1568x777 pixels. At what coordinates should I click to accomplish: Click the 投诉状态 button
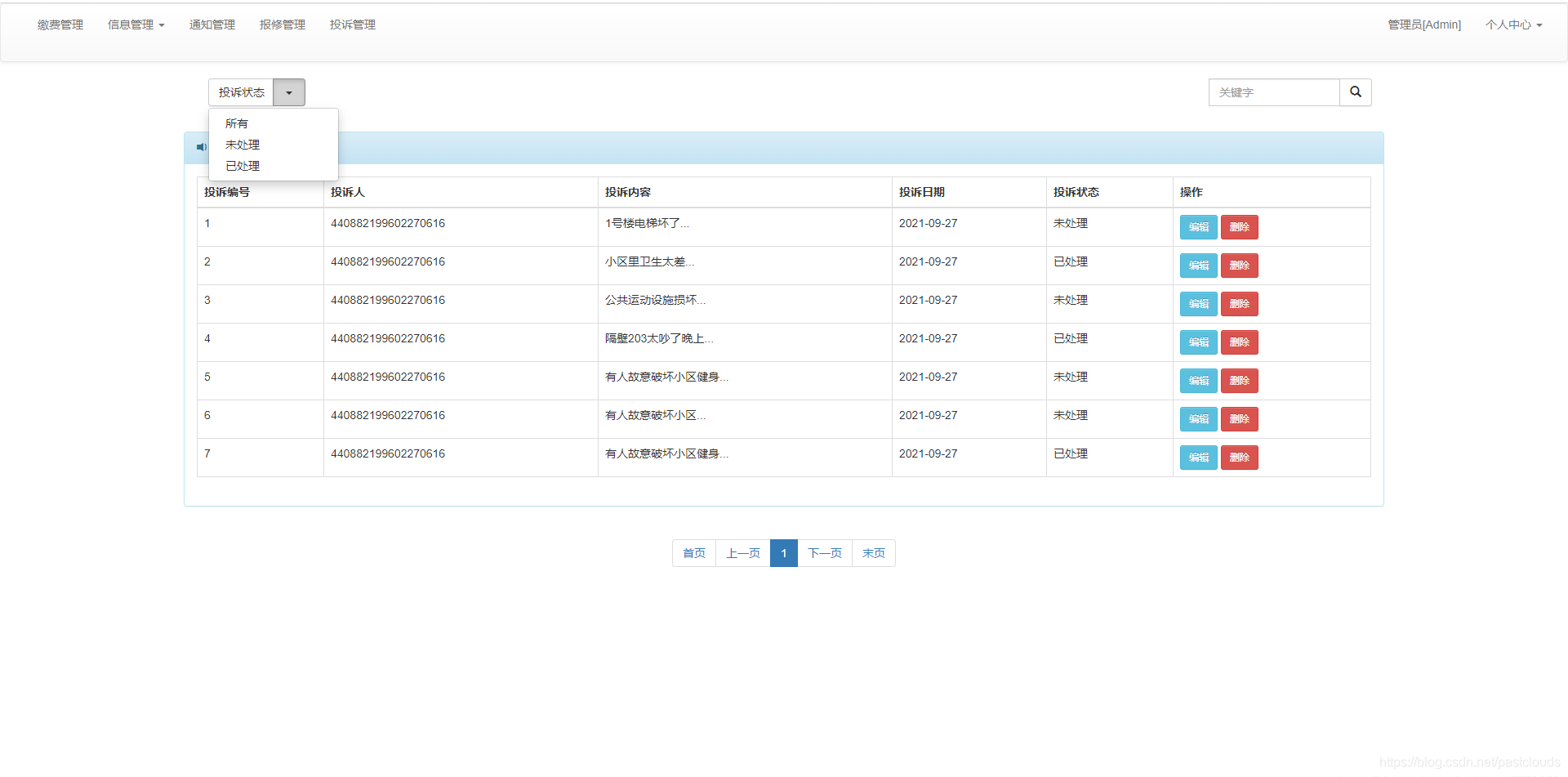coord(241,92)
